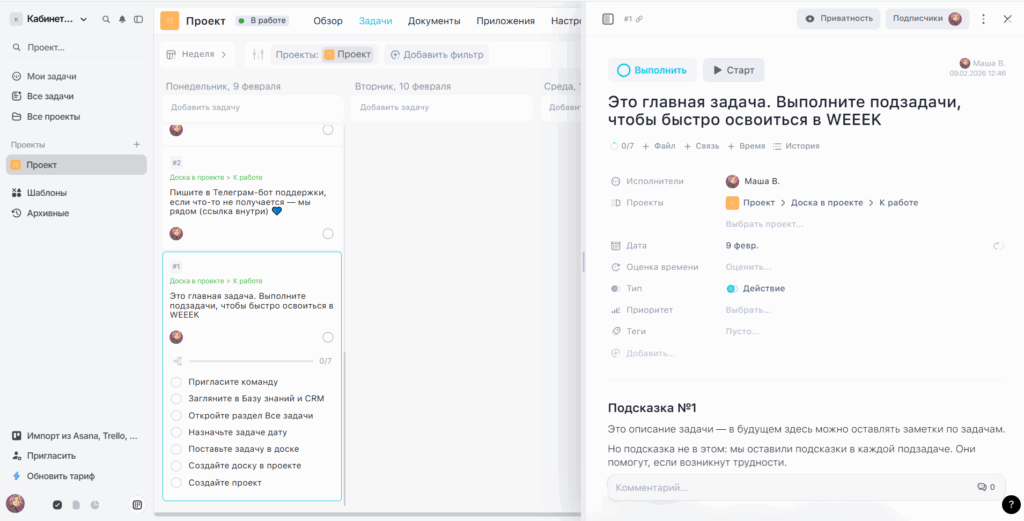Image resolution: width=1024 pixels, height=521 pixels.
Task: Open Импорт из Asana, Trello
Action: (76, 435)
